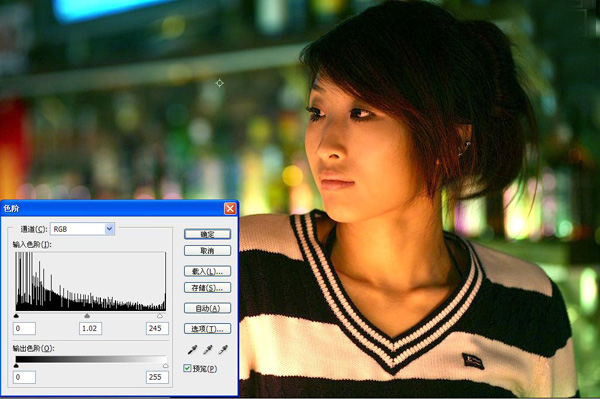This screenshot has width=600, height=399.
Task: Click the input midtone gray slider
Action: pos(87,316)
